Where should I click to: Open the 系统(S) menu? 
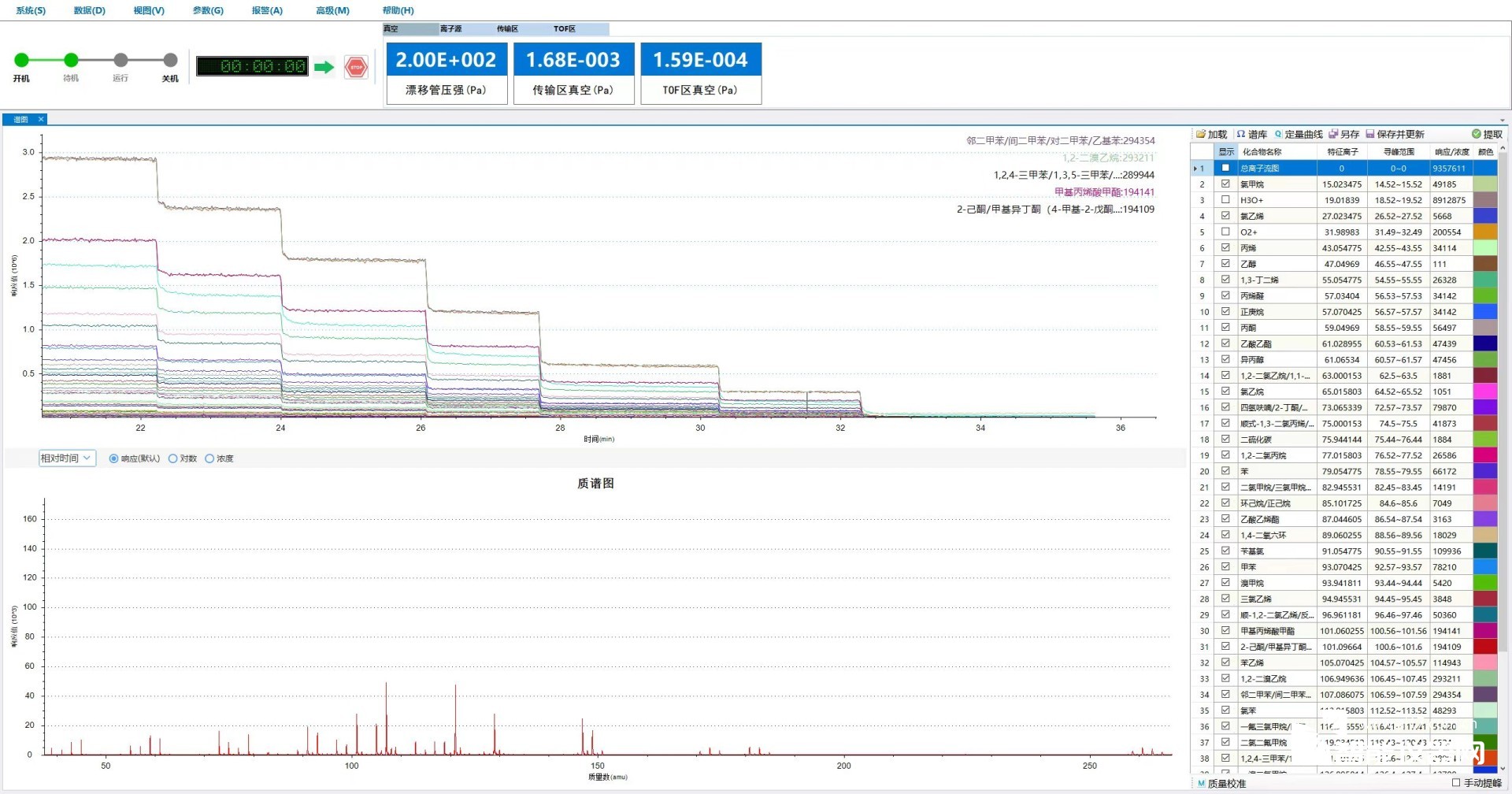coord(31,10)
